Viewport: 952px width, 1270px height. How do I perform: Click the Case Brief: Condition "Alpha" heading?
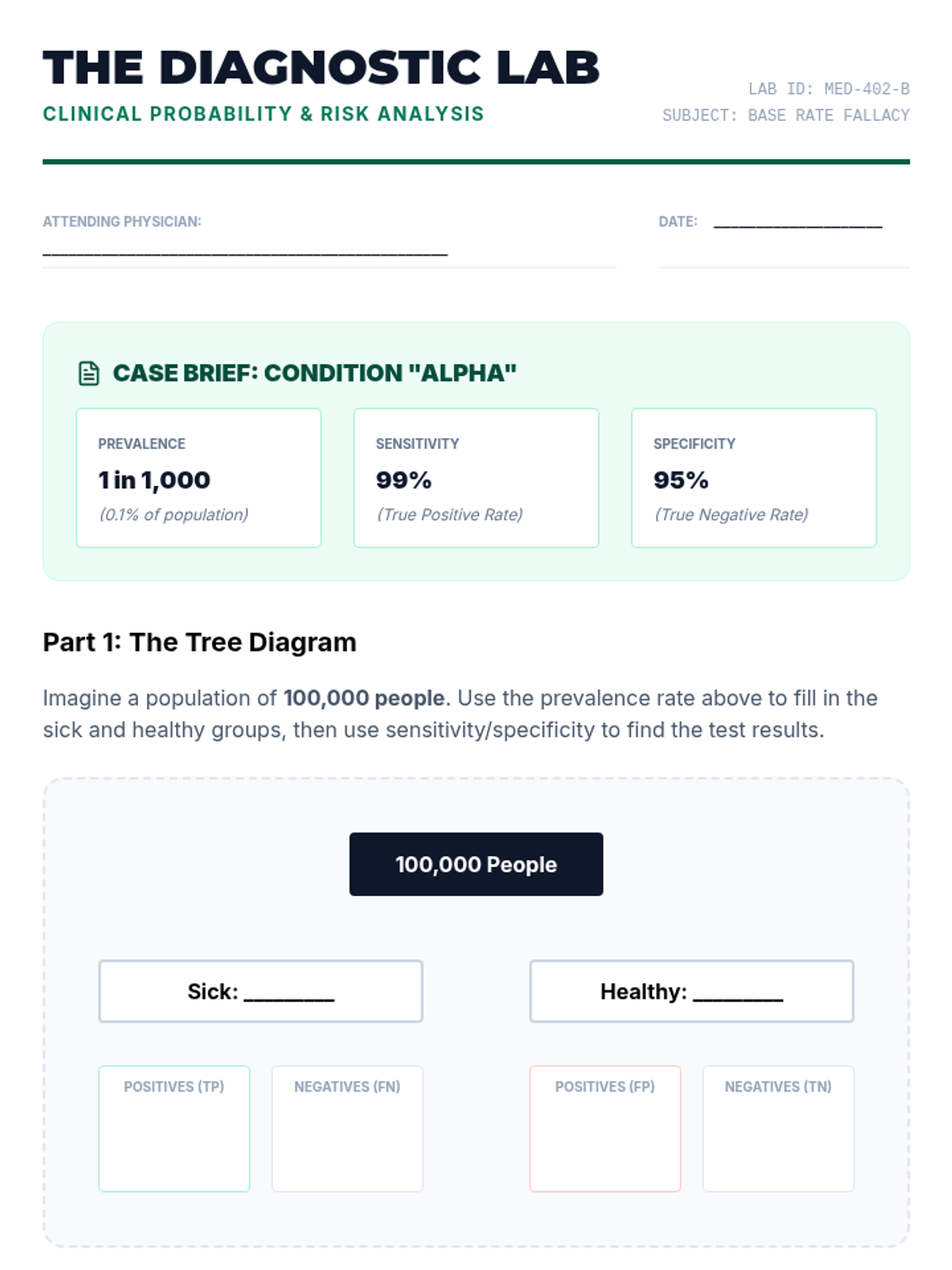[x=314, y=373]
